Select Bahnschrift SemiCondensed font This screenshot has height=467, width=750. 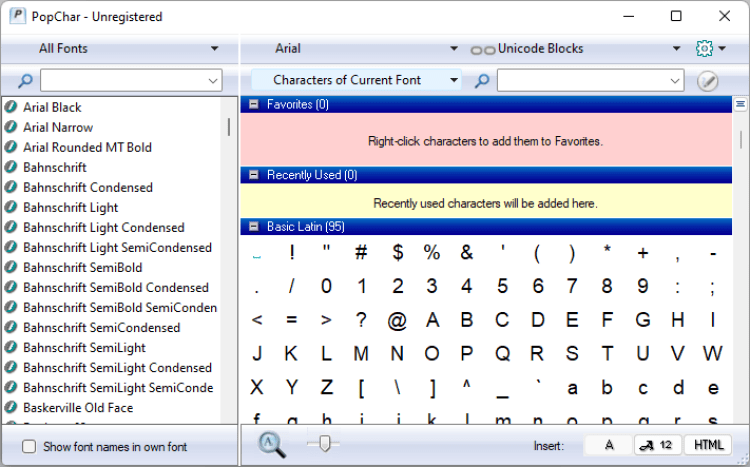click(x=101, y=328)
